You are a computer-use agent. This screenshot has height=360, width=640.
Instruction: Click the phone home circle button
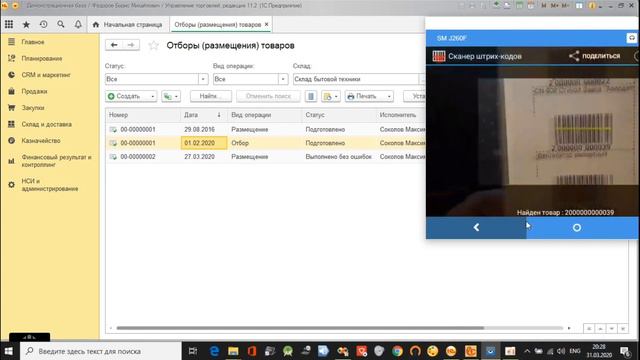tap(577, 228)
